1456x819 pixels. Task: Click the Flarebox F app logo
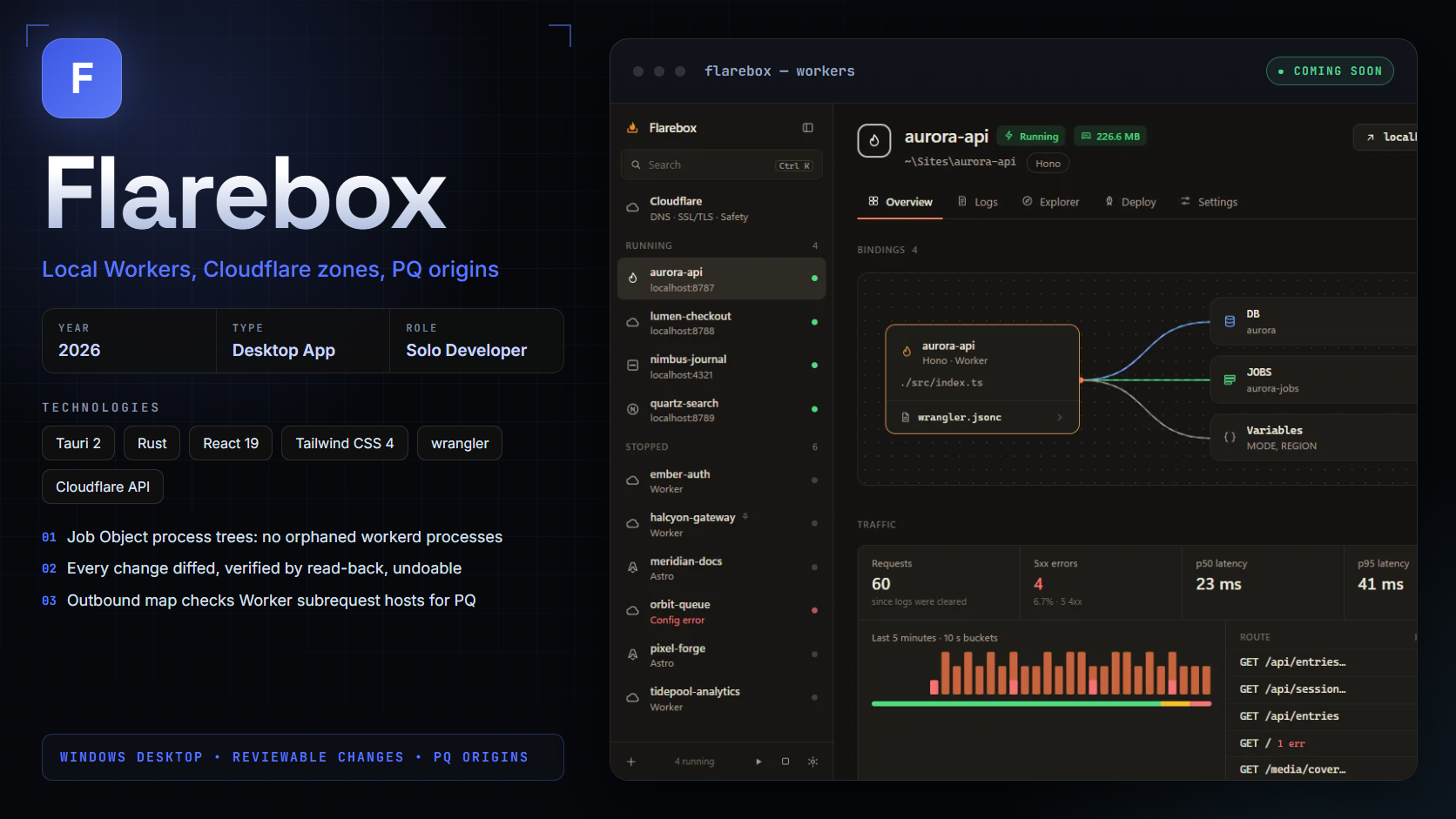(x=82, y=78)
